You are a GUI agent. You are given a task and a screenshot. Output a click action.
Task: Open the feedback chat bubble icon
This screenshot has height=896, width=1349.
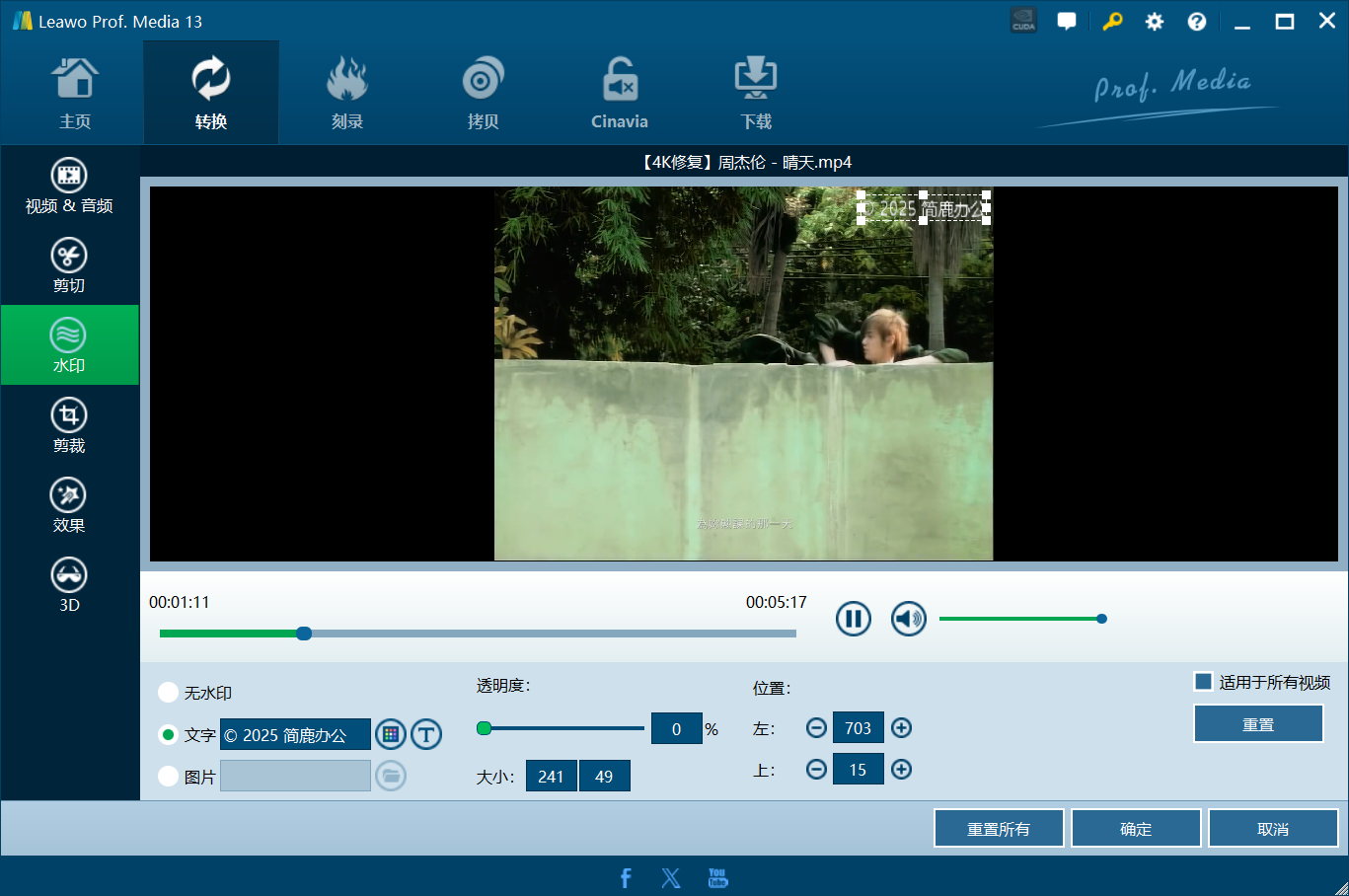pos(1067,21)
